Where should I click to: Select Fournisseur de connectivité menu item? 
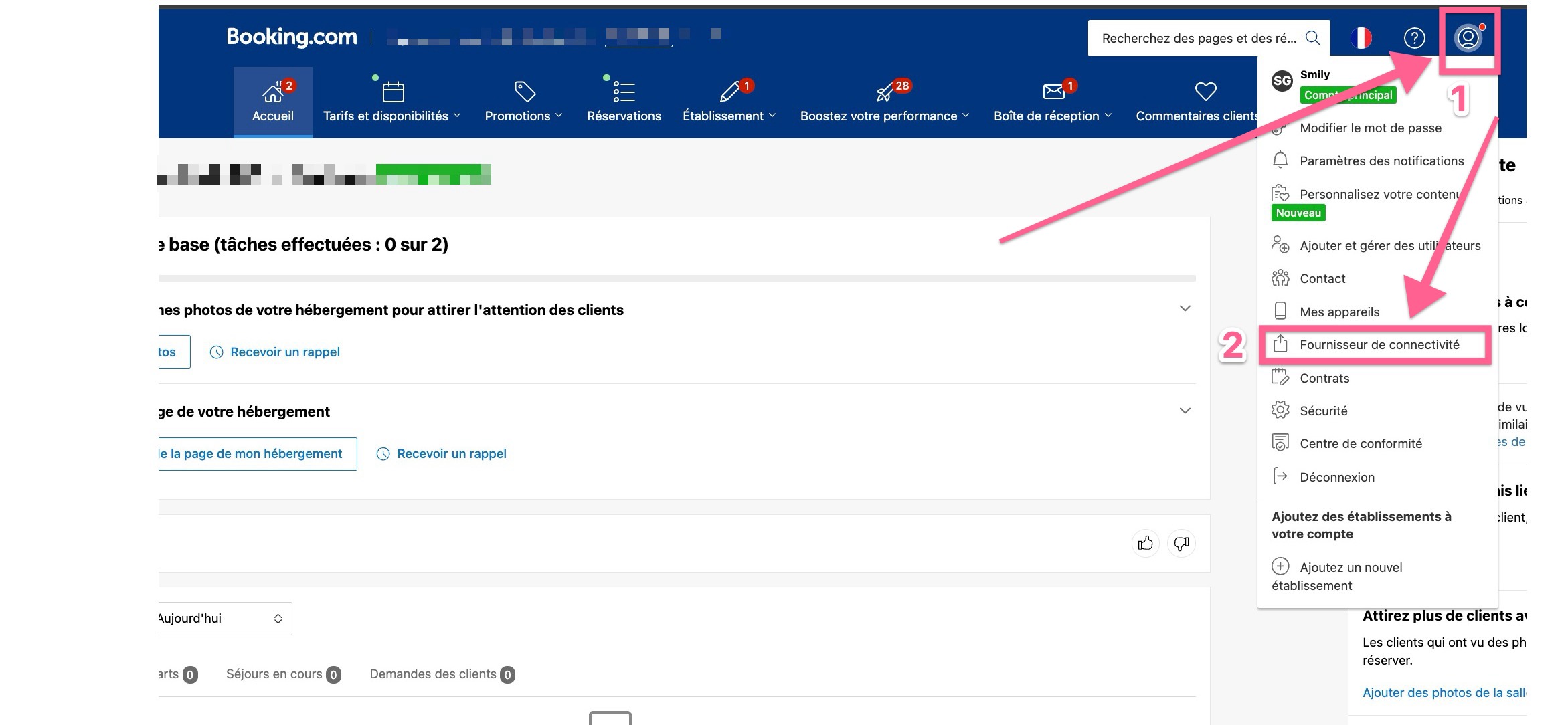pos(1379,345)
